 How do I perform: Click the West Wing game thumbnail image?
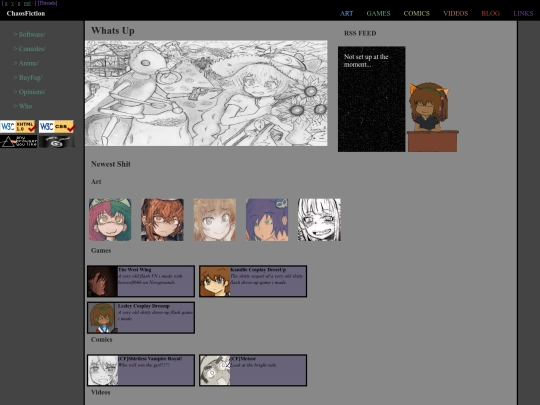click(103, 281)
